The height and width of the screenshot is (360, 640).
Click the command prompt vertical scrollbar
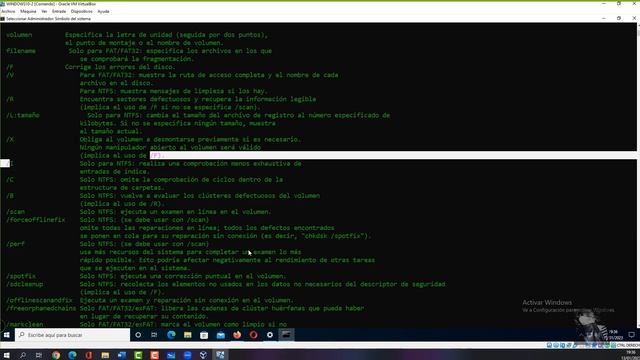(638, 176)
